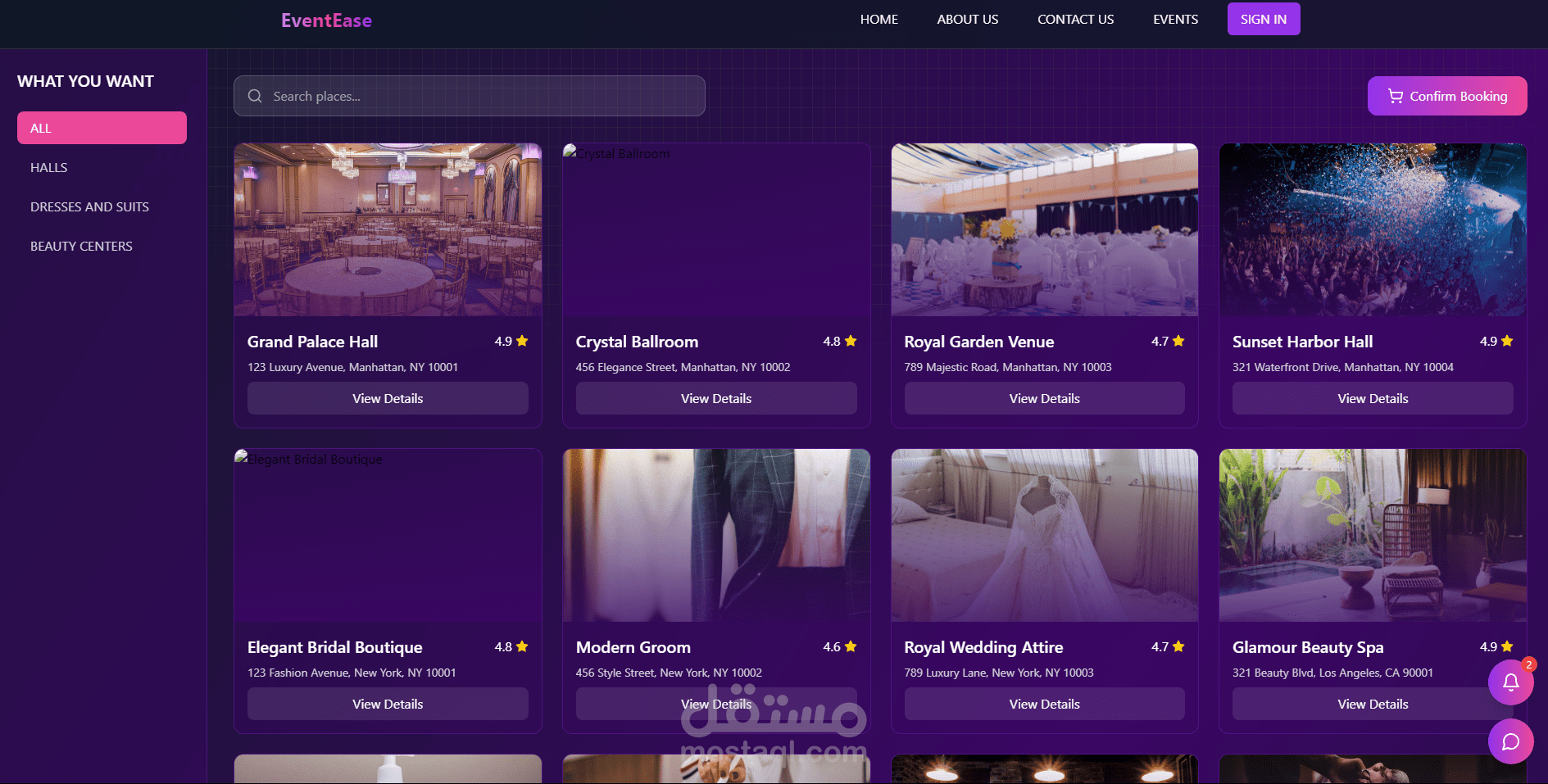
Task: Click address 123 Fashion Avenue, New York
Action: pyautogui.click(x=352, y=673)
